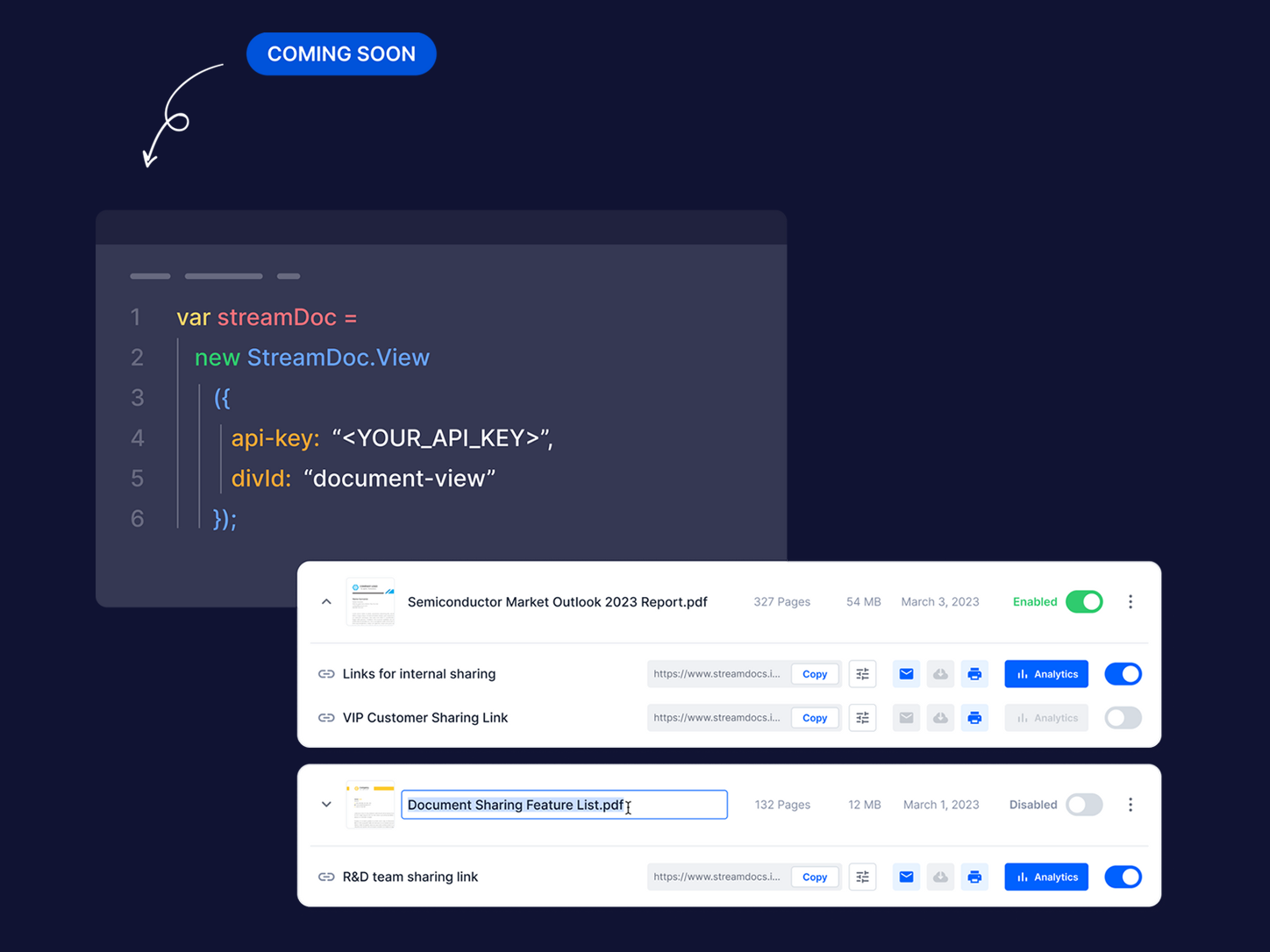Print the R&D team sharing link document
The width and height of the screenshot is (1270, 952).
pyautogui.click(x=974, y=877)
